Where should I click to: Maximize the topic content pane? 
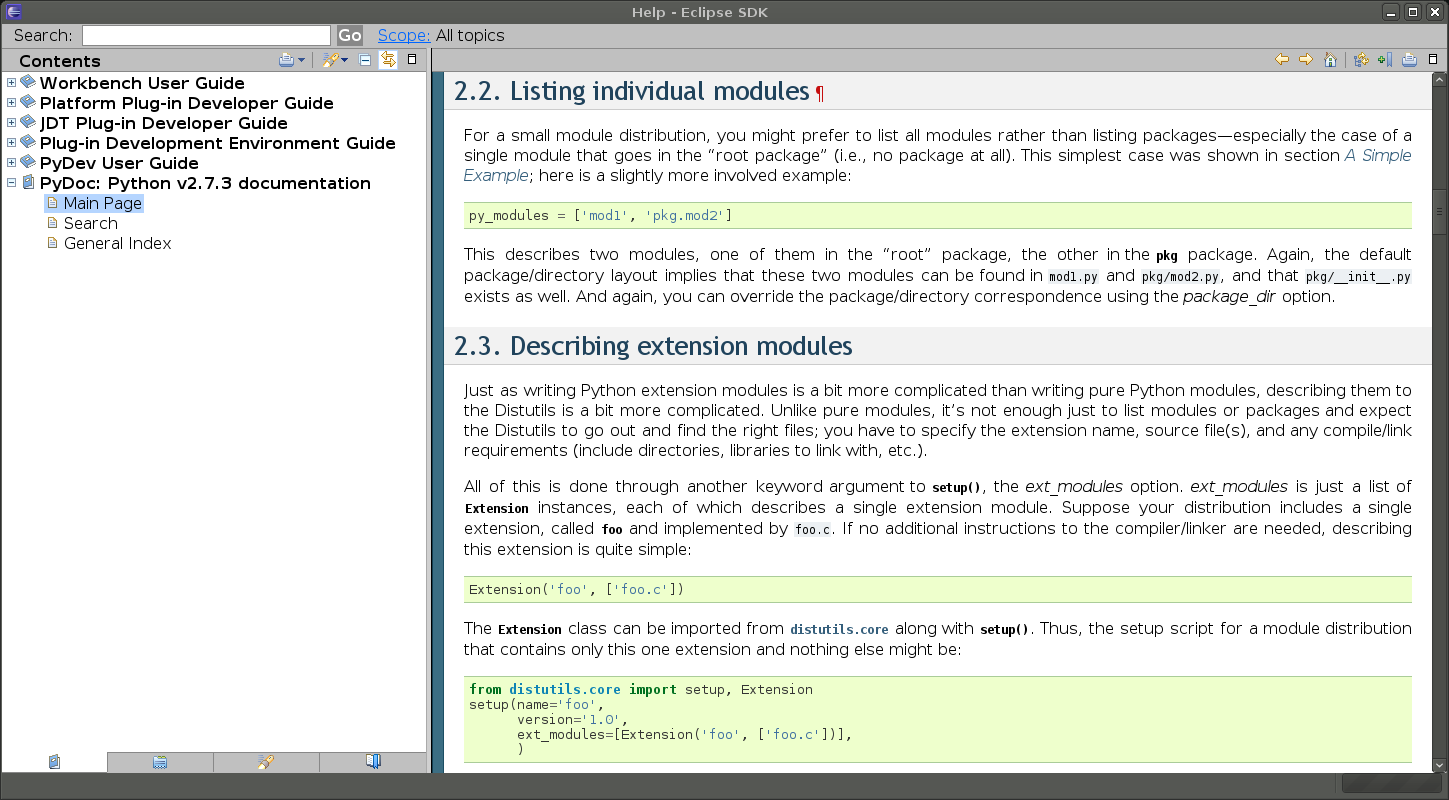(x=1433, y=60)
